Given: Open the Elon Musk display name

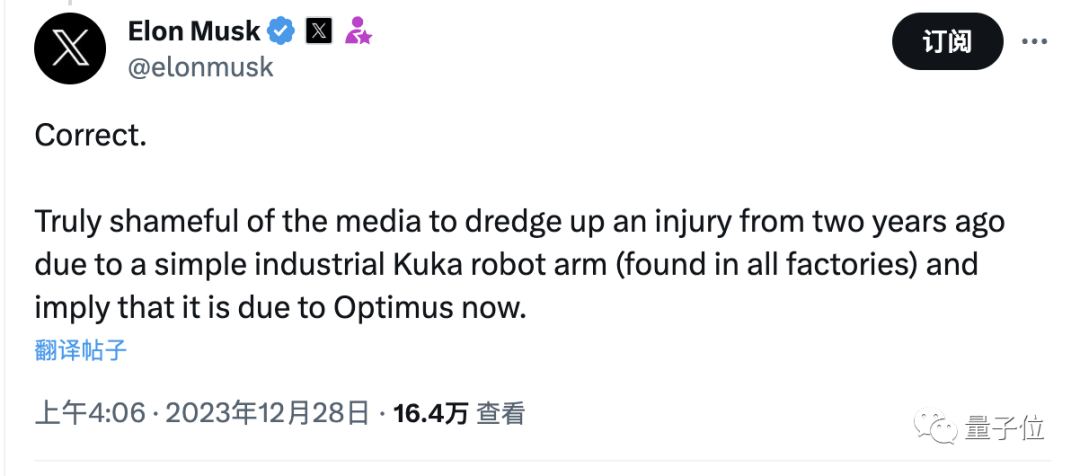Looking at the screenshot, I should click(194, 32).
